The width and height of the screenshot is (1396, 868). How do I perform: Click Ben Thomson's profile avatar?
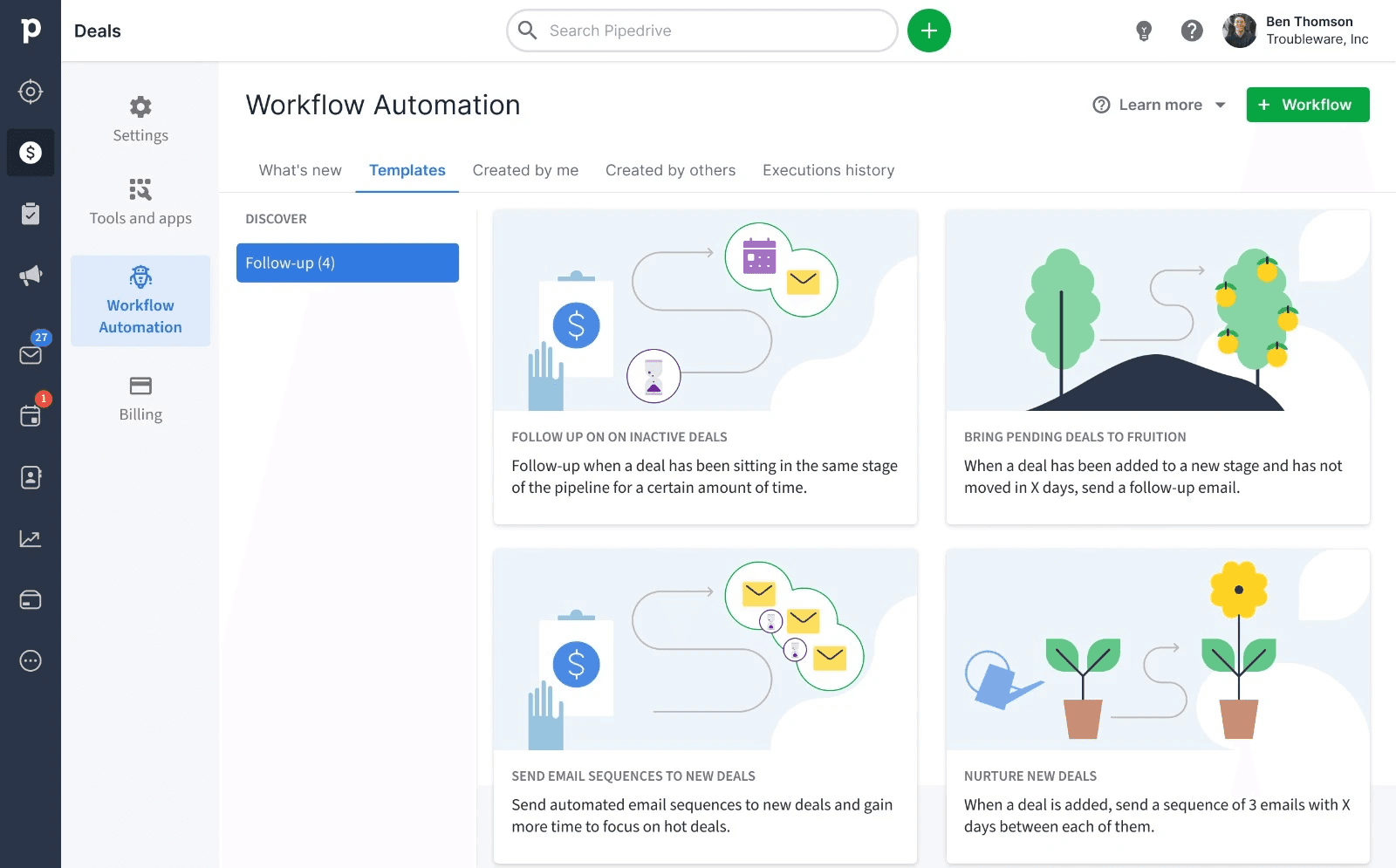[x=1239, y=31]
